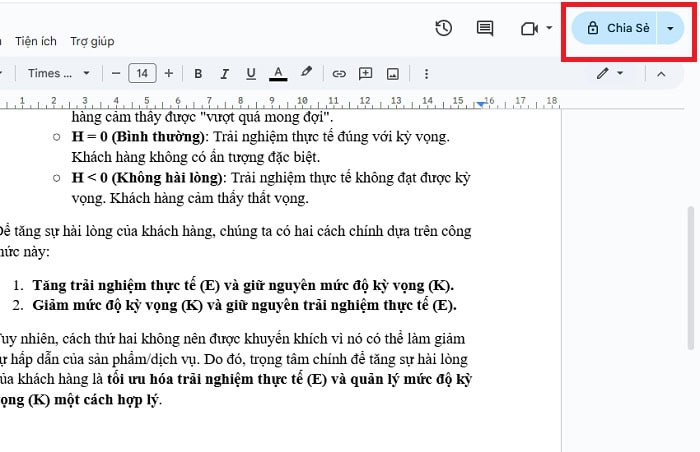Click the right indent marker on ruler
The width and height of the screenshot is (700, 452).
(x=480, y=105)
